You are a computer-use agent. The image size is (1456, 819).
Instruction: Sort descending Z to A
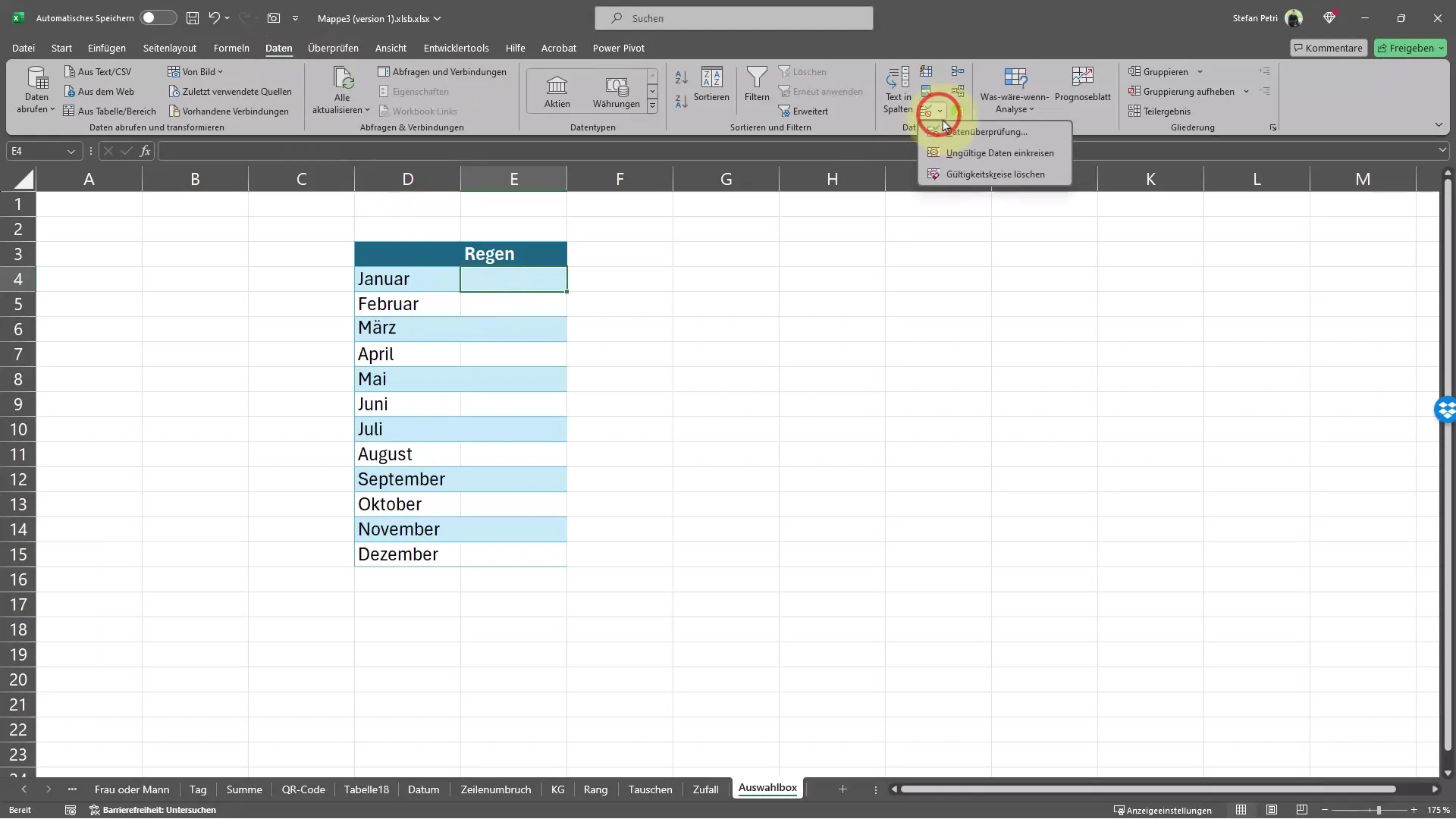pyautogui.click(x=681, y=101)
